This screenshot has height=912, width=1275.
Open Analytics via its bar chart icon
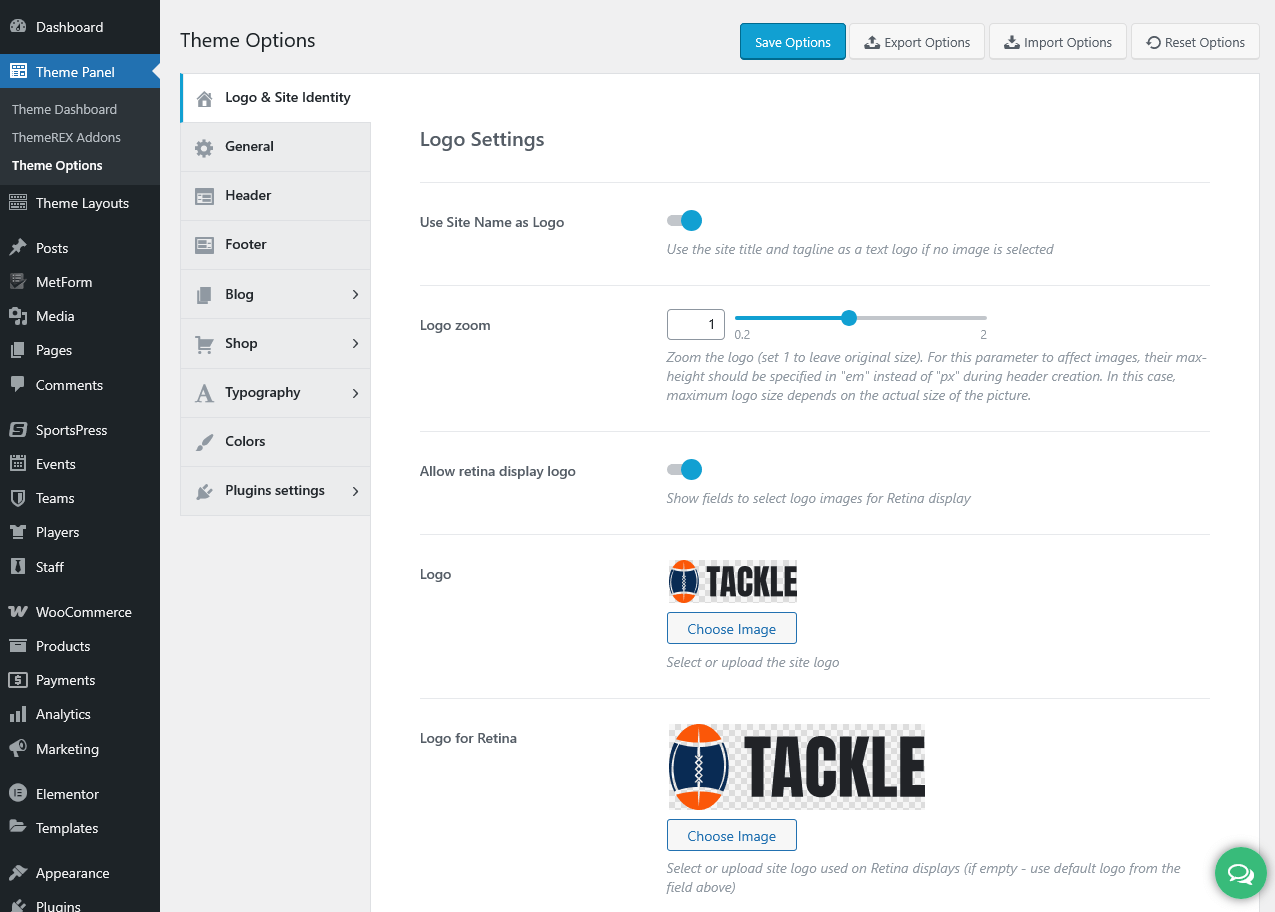[x=18, y=715]
